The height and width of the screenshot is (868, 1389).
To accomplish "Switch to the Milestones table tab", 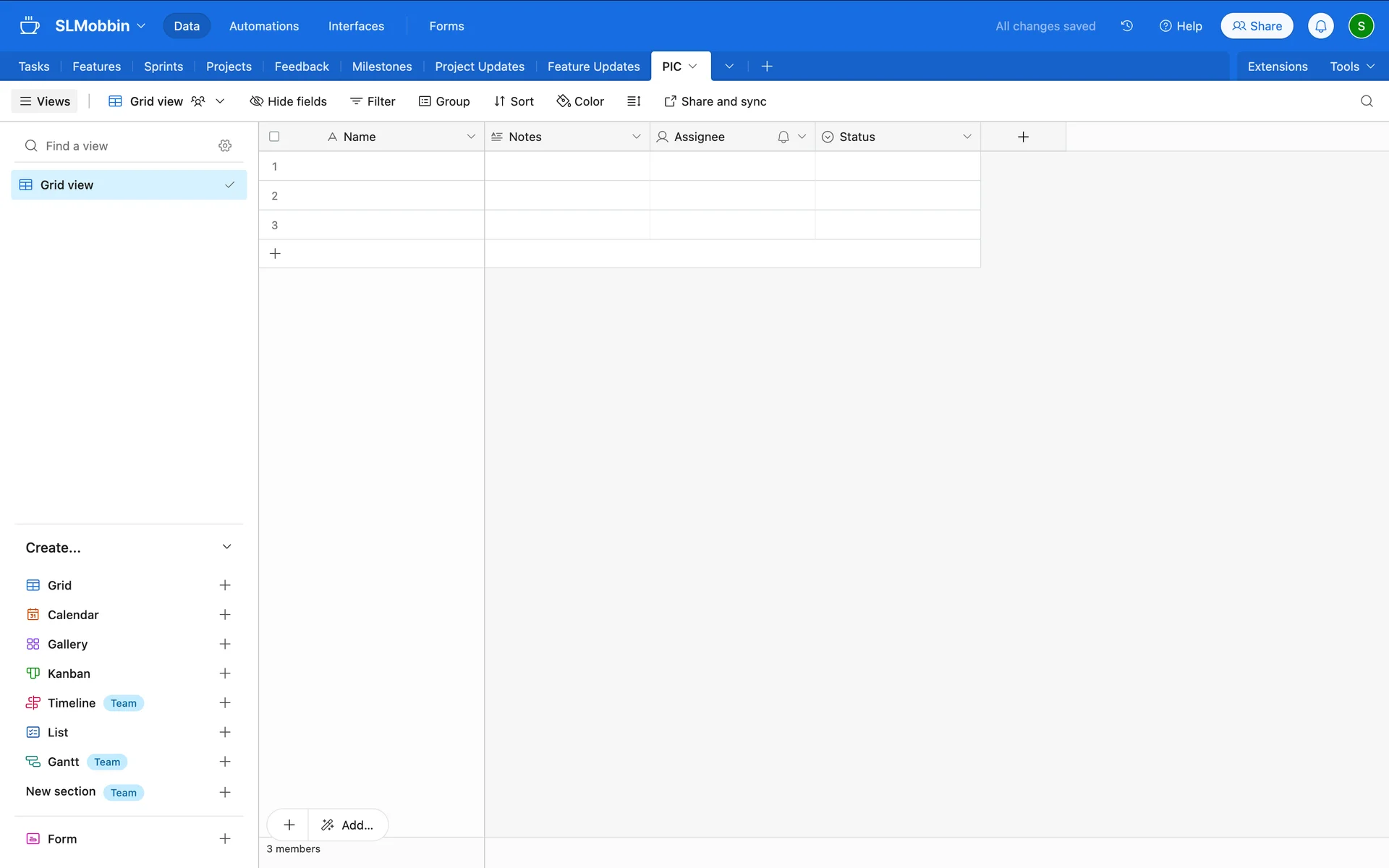I will click(381, 67).
